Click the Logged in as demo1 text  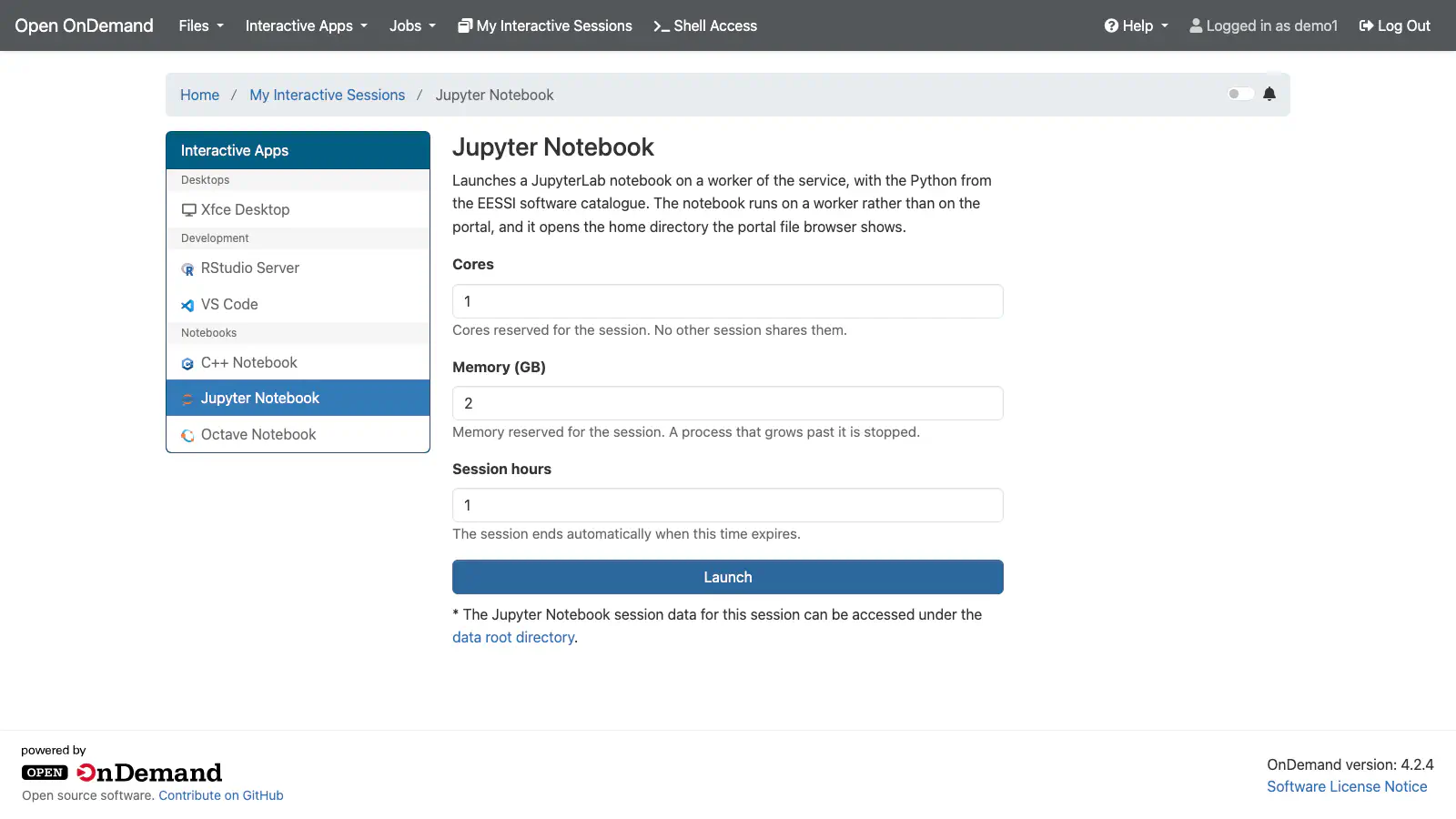[1272, 25]
